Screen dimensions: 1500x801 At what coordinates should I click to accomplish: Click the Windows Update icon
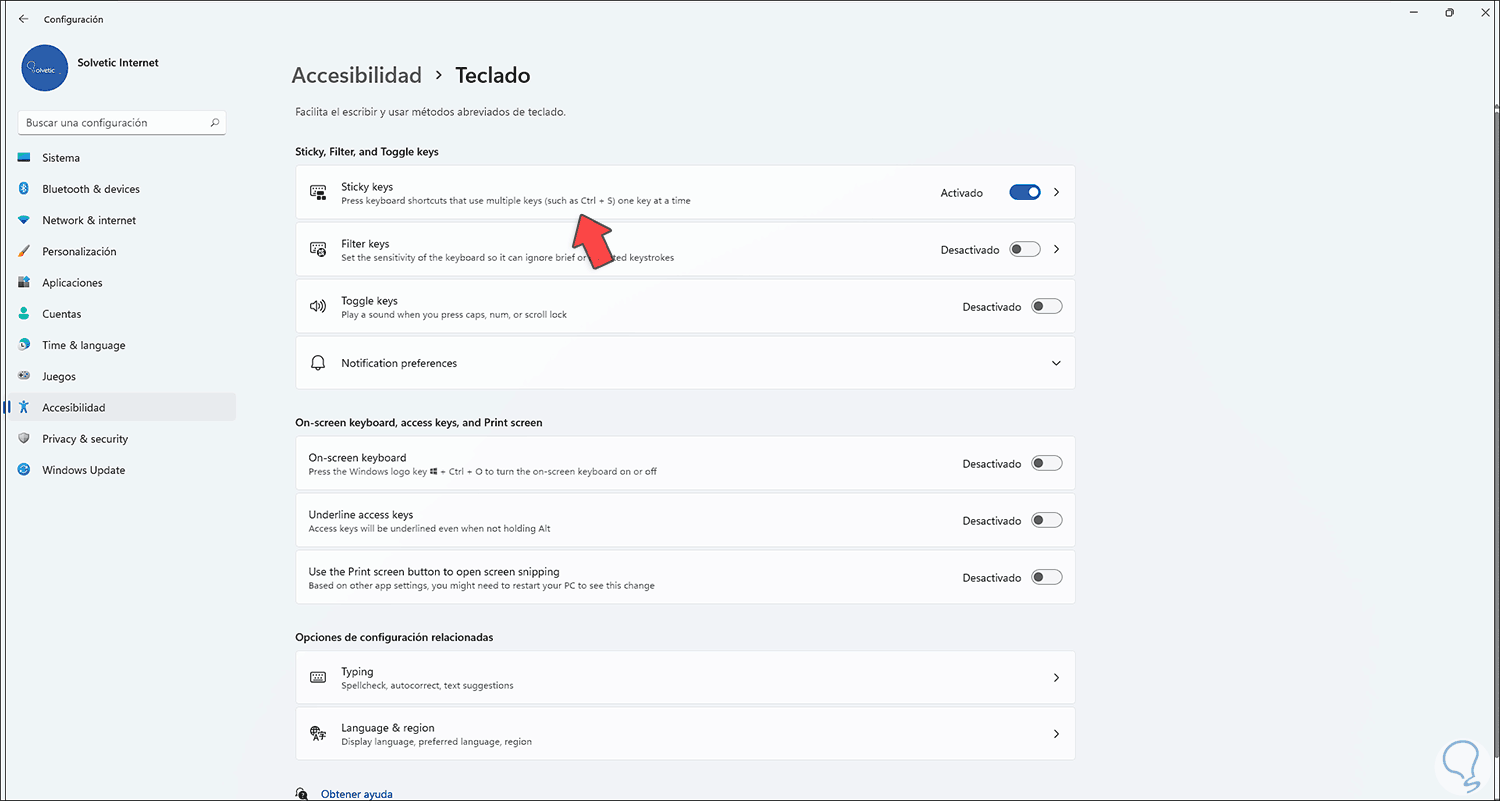pos(24,470)
